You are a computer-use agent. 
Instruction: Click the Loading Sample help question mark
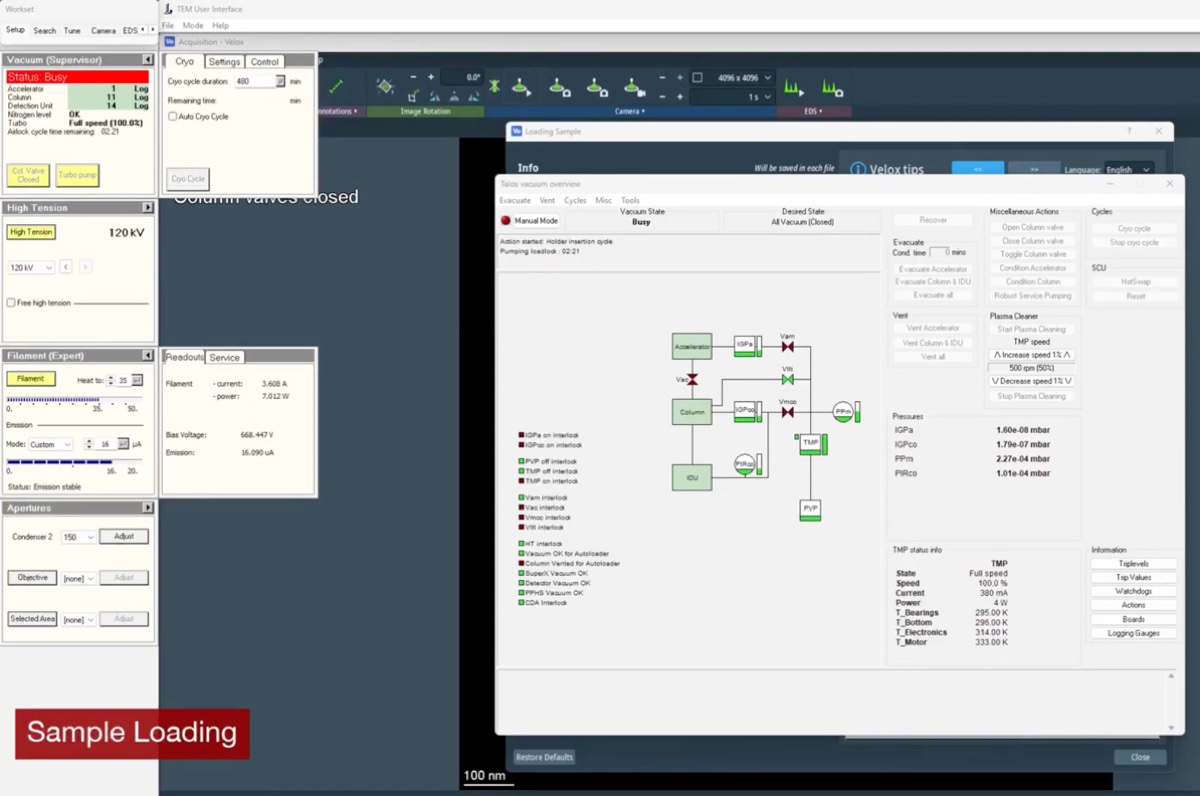[x=1129, y=131]
